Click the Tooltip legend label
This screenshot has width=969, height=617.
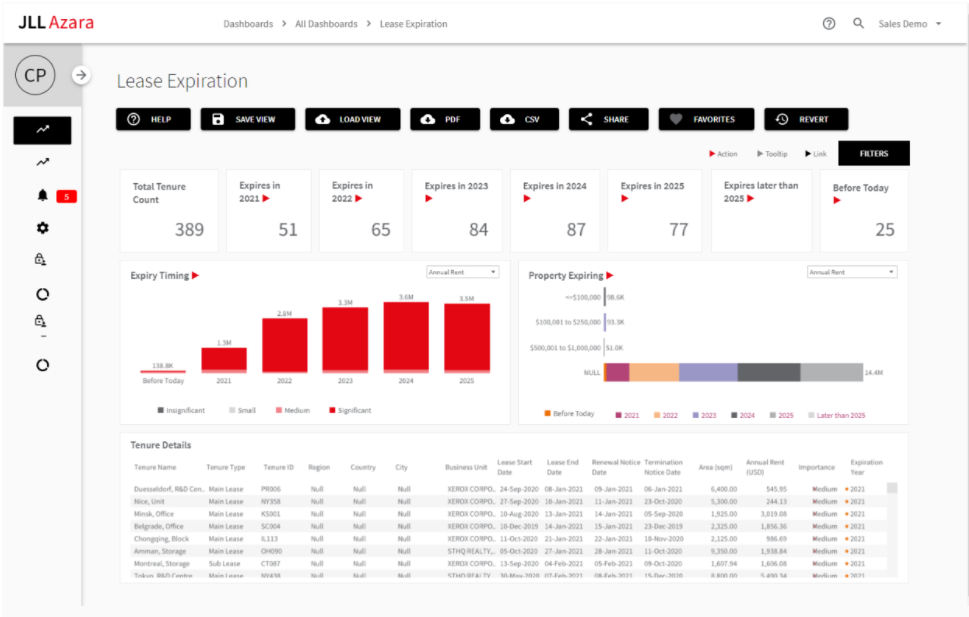[776, 154]
